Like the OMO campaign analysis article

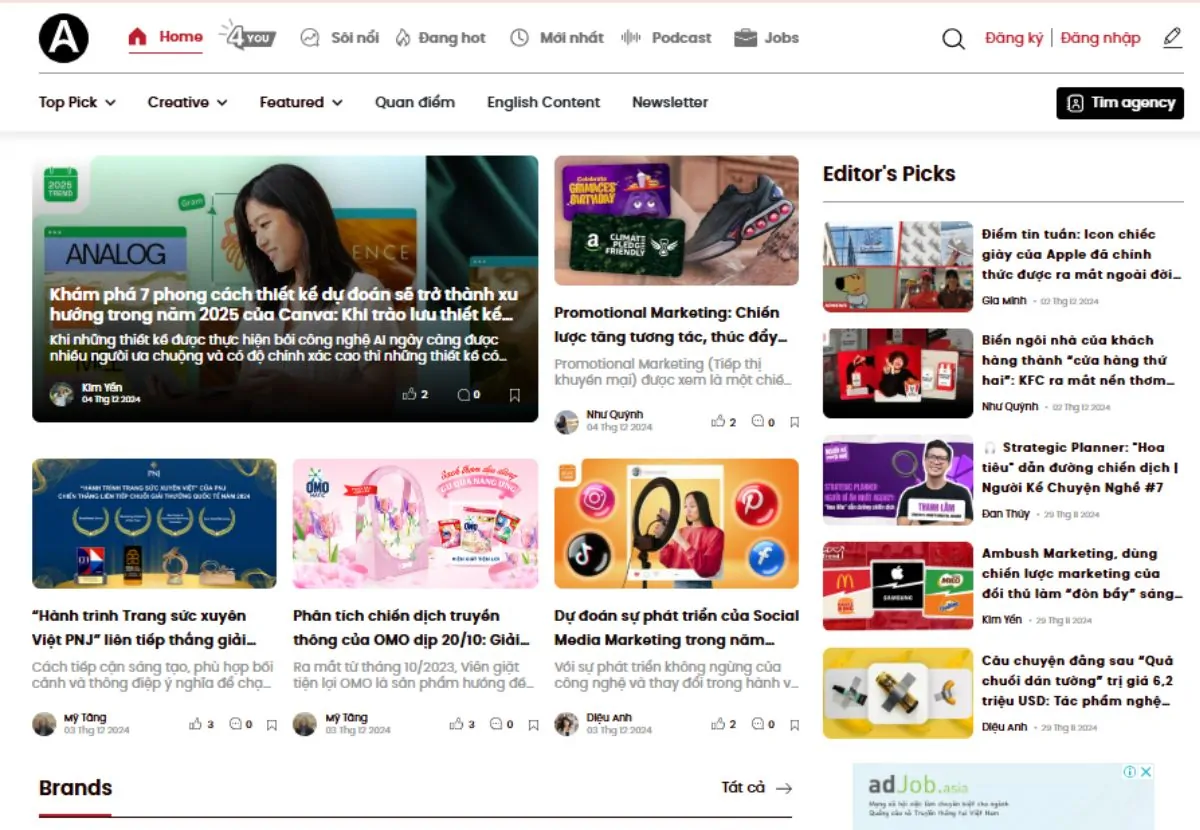click(456, 724)
